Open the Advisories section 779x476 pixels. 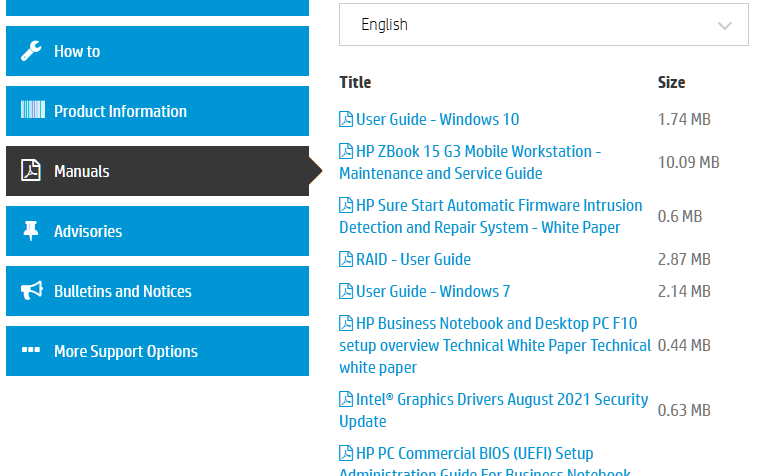click(x=157, y=231)
